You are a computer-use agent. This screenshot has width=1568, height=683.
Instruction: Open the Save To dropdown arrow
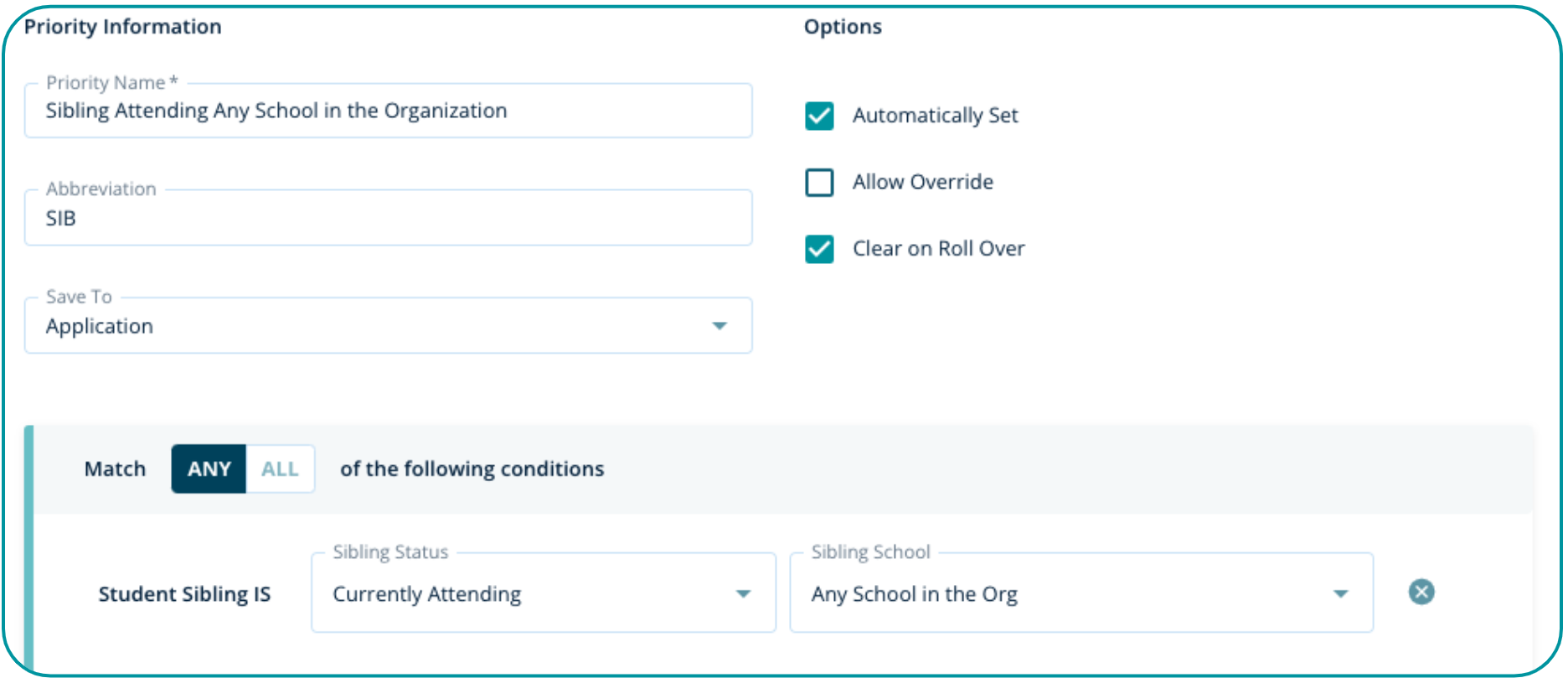click(719, 326)
